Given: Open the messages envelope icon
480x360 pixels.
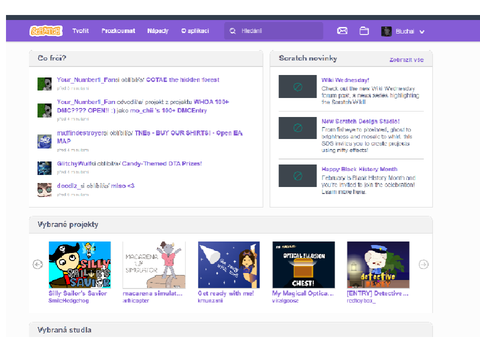Looking at the screenshot, I should coord(342,31).
